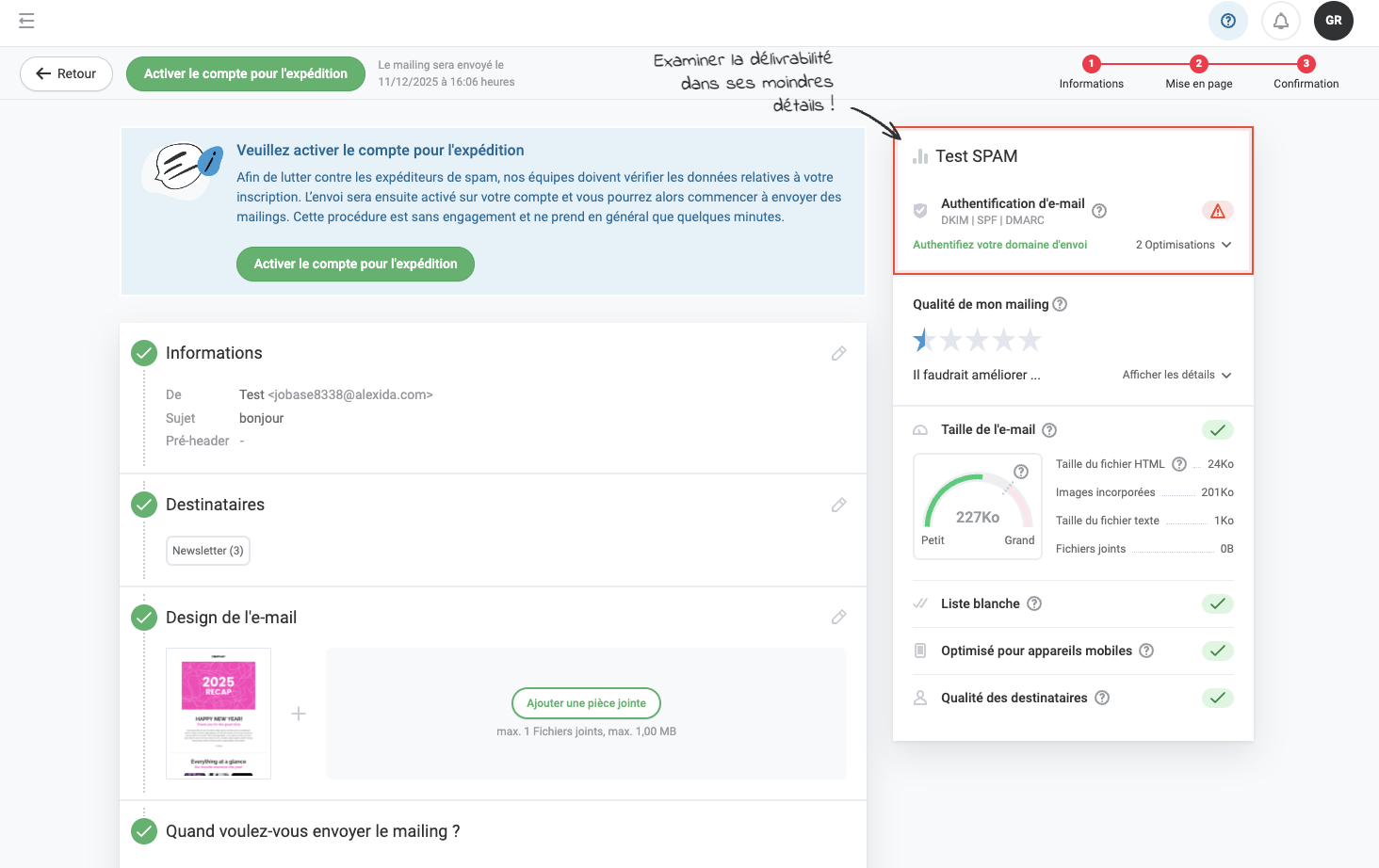Click Optimisé pour appareils mobiles checkmark

click(1217, 651)
